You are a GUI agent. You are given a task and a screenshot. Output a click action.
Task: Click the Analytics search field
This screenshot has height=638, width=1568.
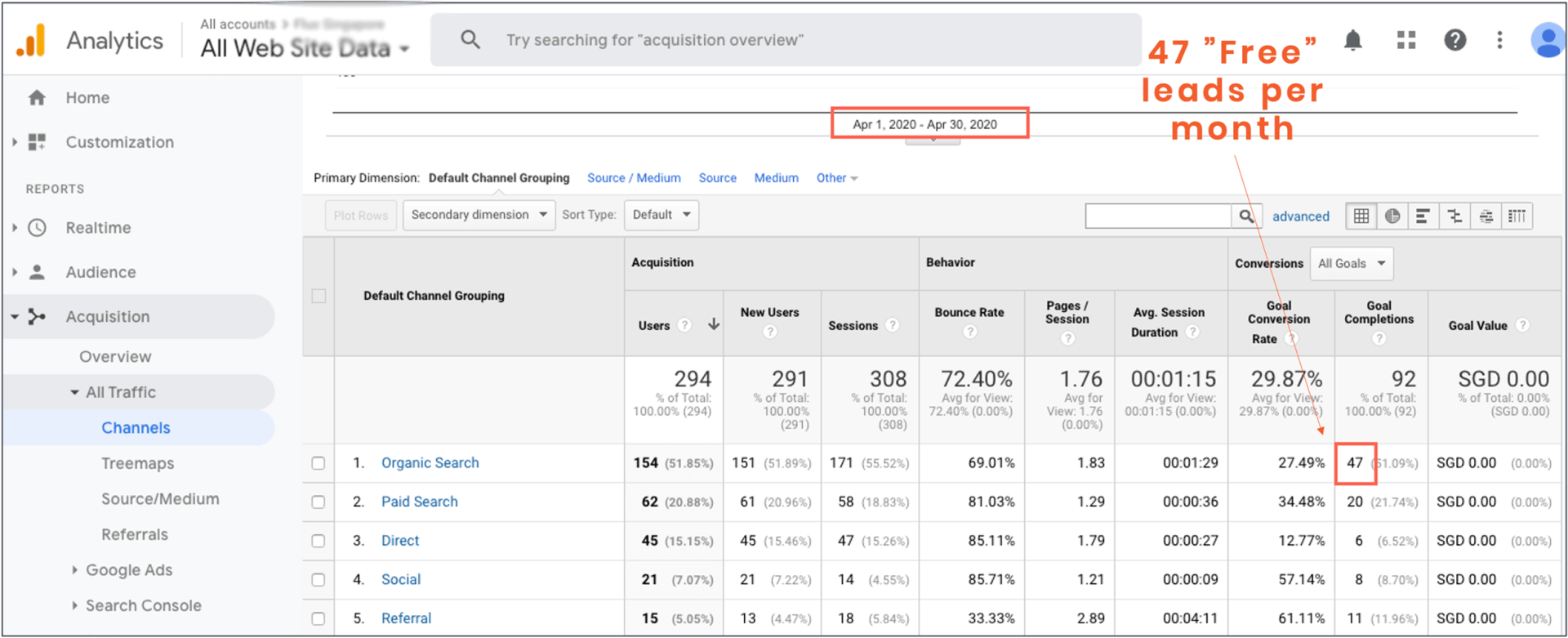pos(786,40)
